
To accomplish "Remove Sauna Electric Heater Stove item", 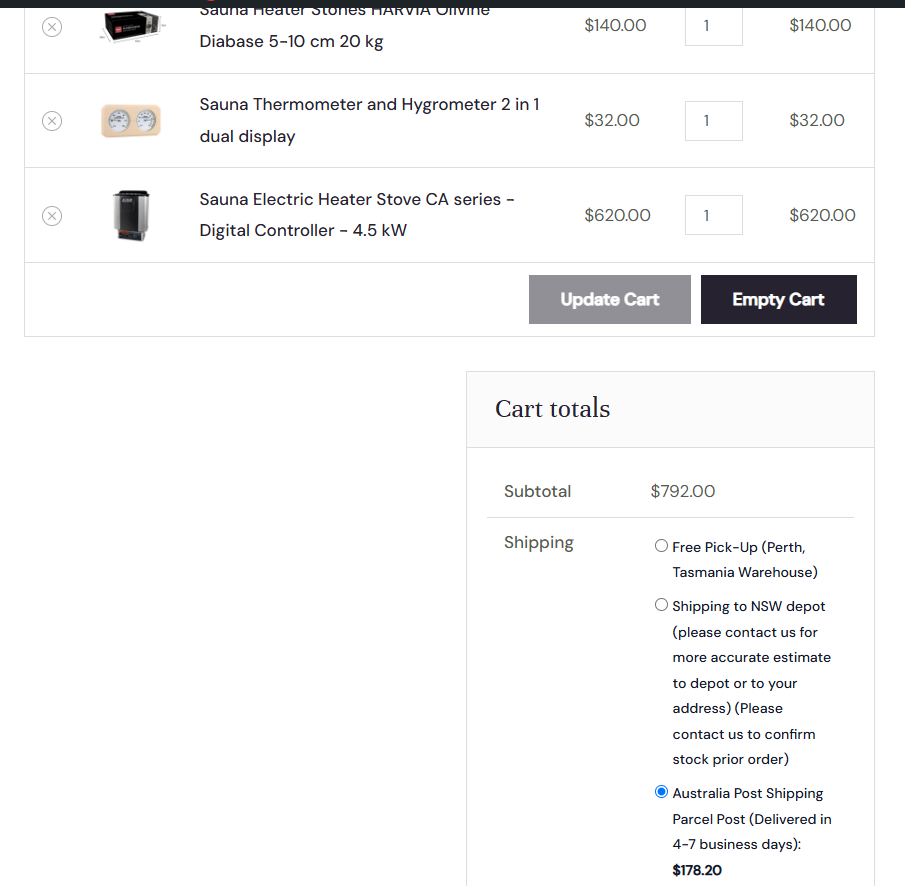I will [x=52, y=216].
